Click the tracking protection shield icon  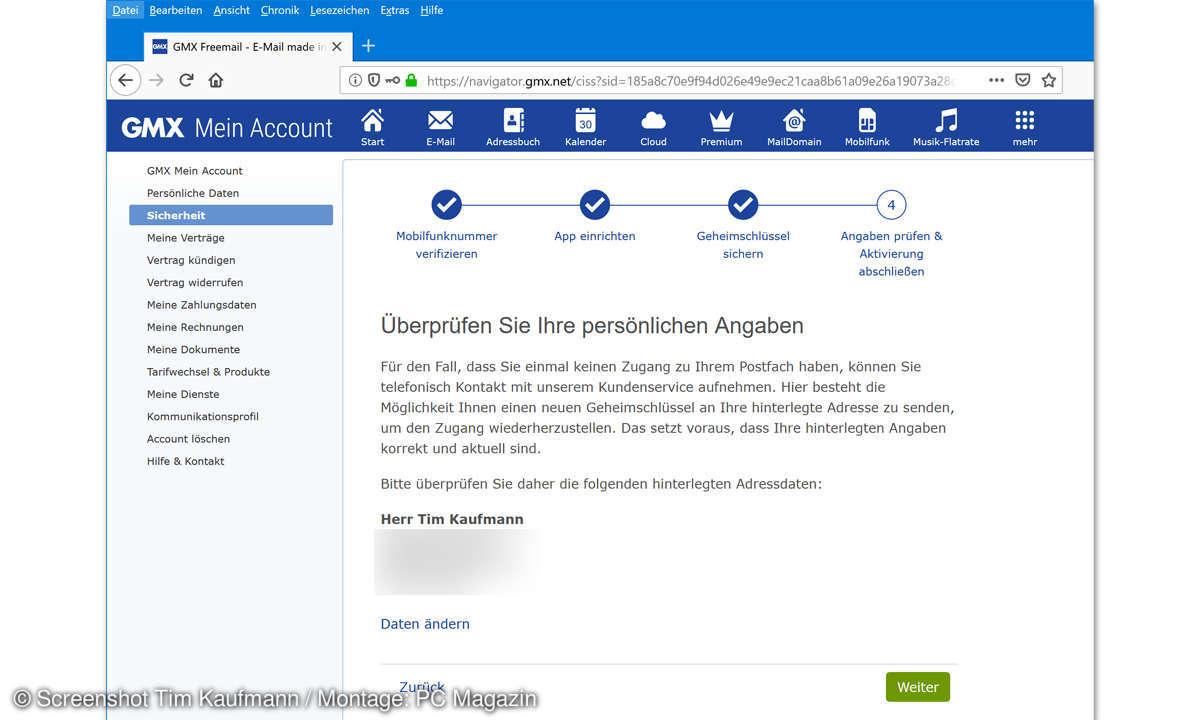[374, 80]
